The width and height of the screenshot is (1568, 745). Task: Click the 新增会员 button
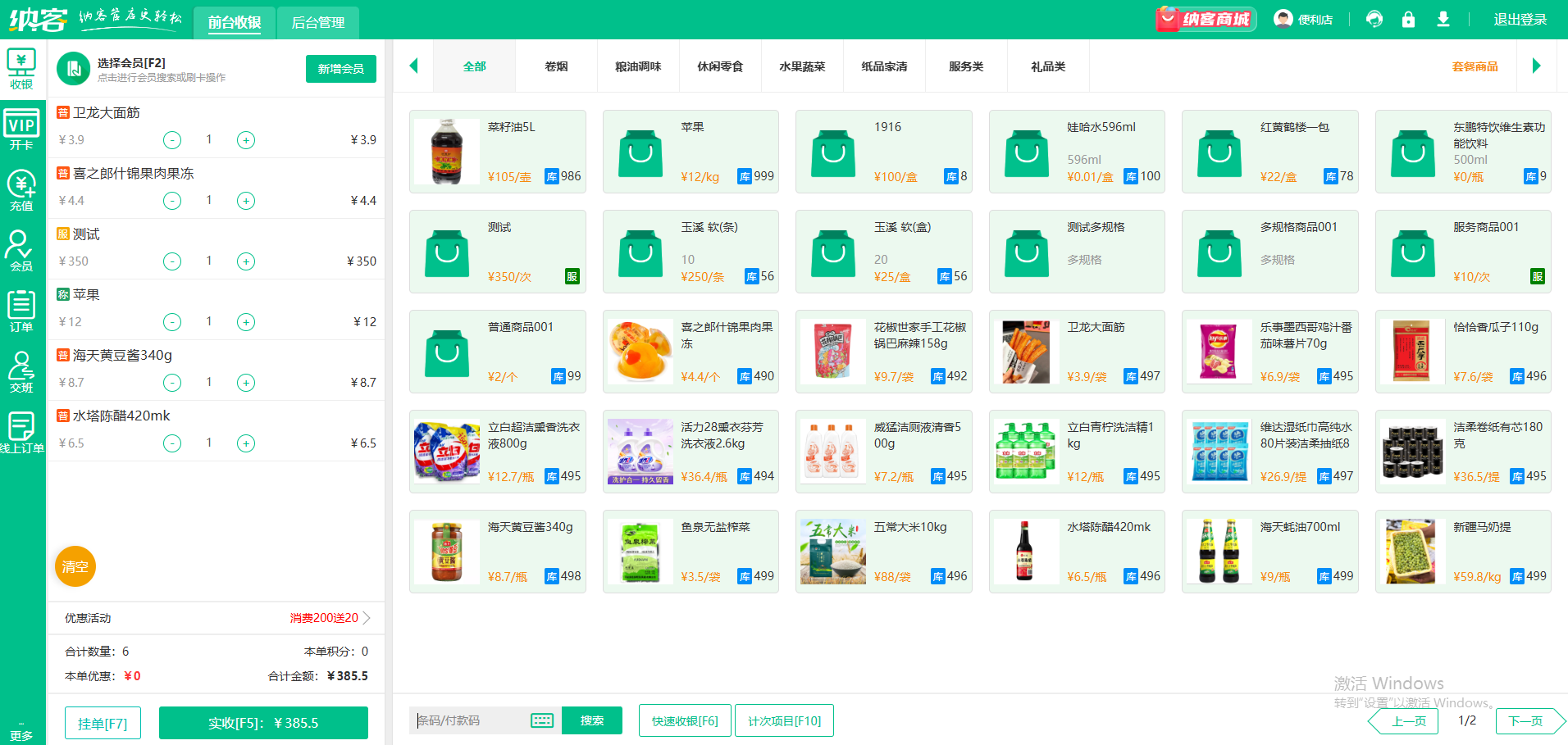(340, 69)
